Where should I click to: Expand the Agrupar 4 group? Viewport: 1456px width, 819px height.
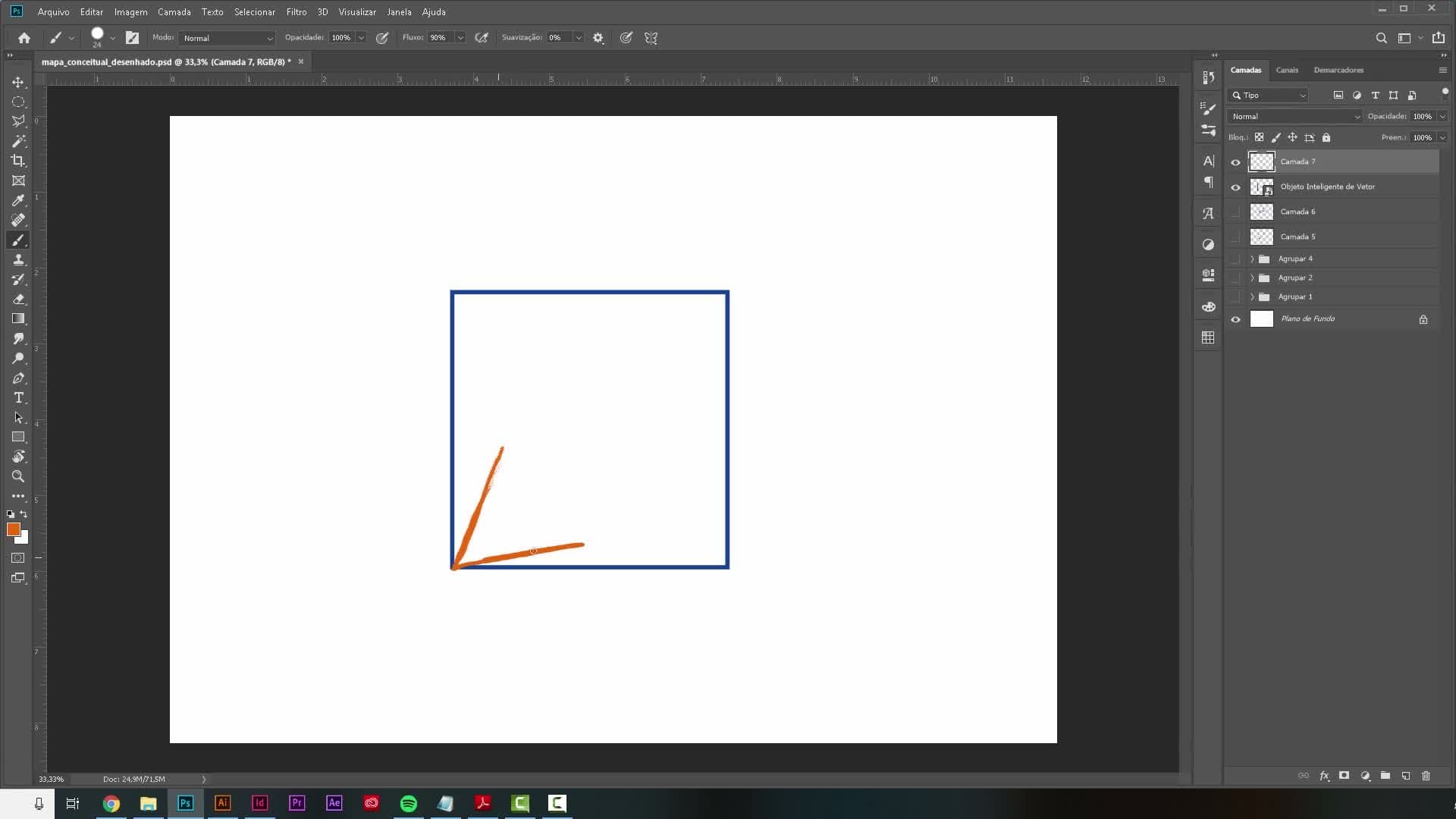1252,259
